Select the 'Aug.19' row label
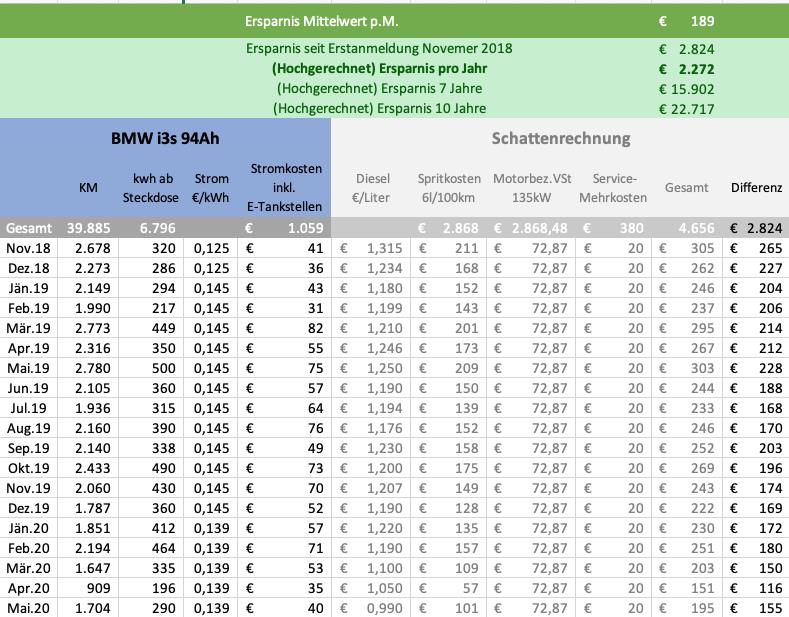 tap(28, 428)
